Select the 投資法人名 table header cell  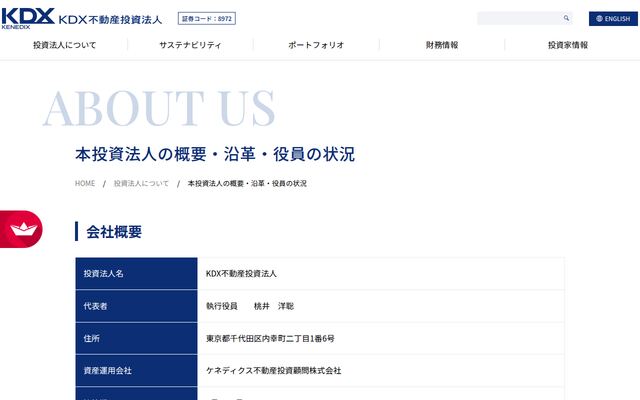(136, 273)
